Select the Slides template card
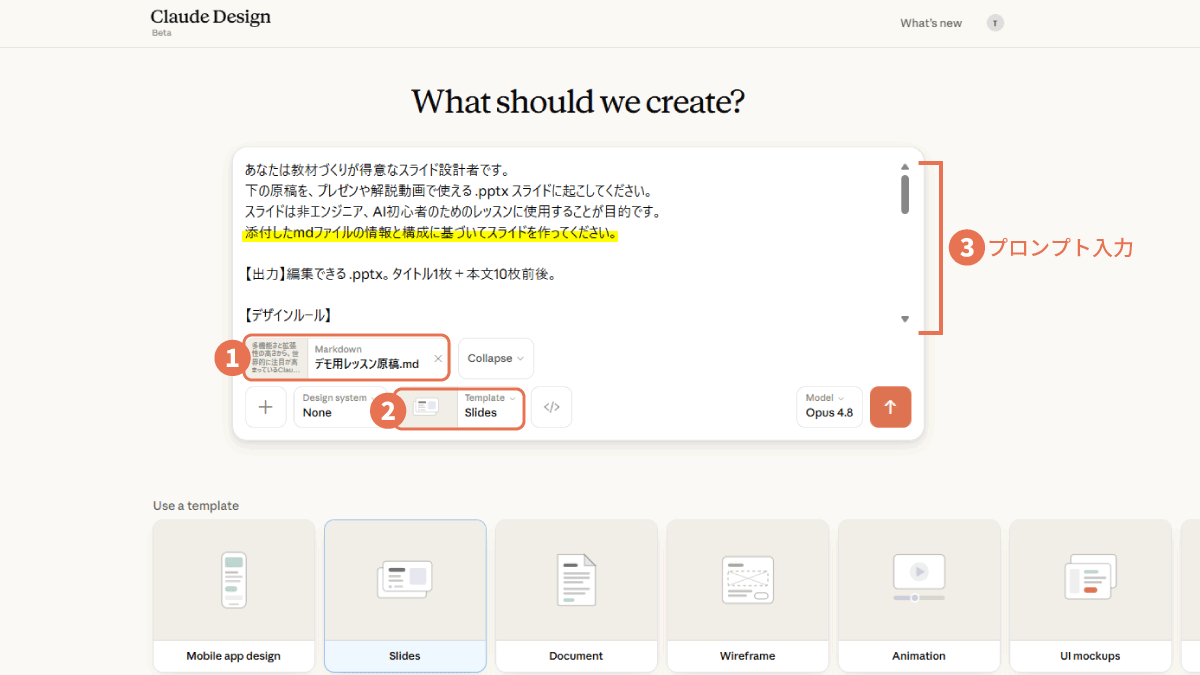The image size is (1200, 675). coord(405,596)
